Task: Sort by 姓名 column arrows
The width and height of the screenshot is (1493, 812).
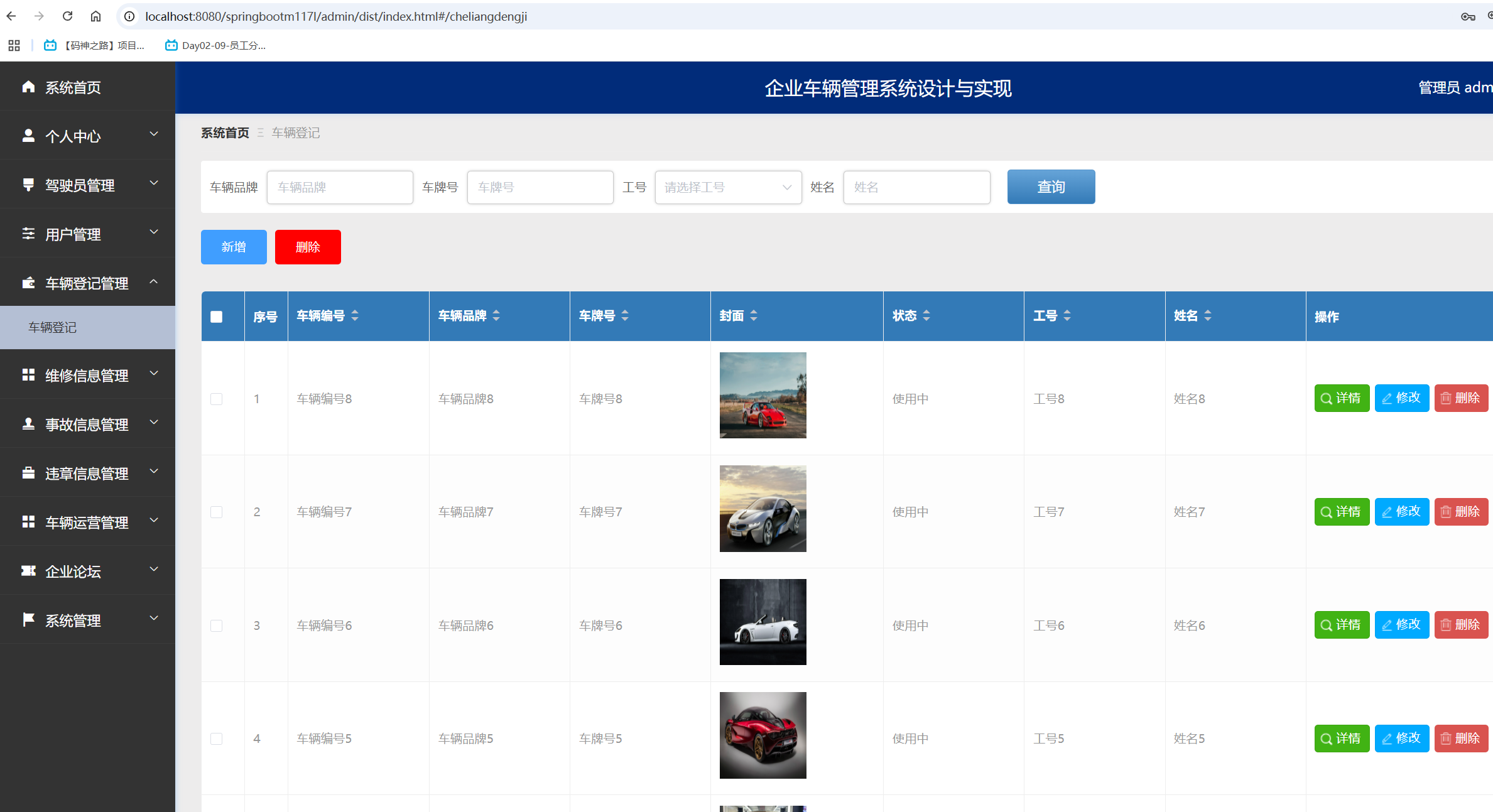Action: coord(1208,316)
